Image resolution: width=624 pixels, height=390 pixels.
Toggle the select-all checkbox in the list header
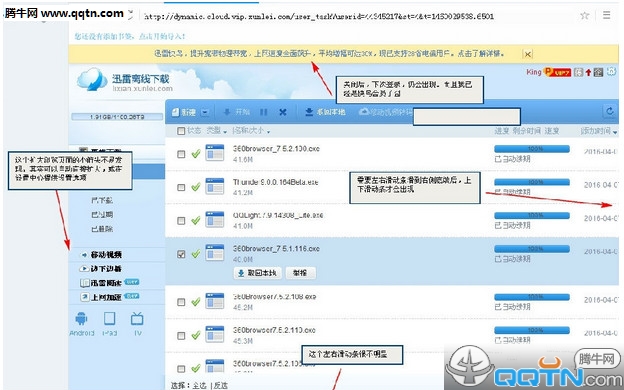(x=181, y=131)
